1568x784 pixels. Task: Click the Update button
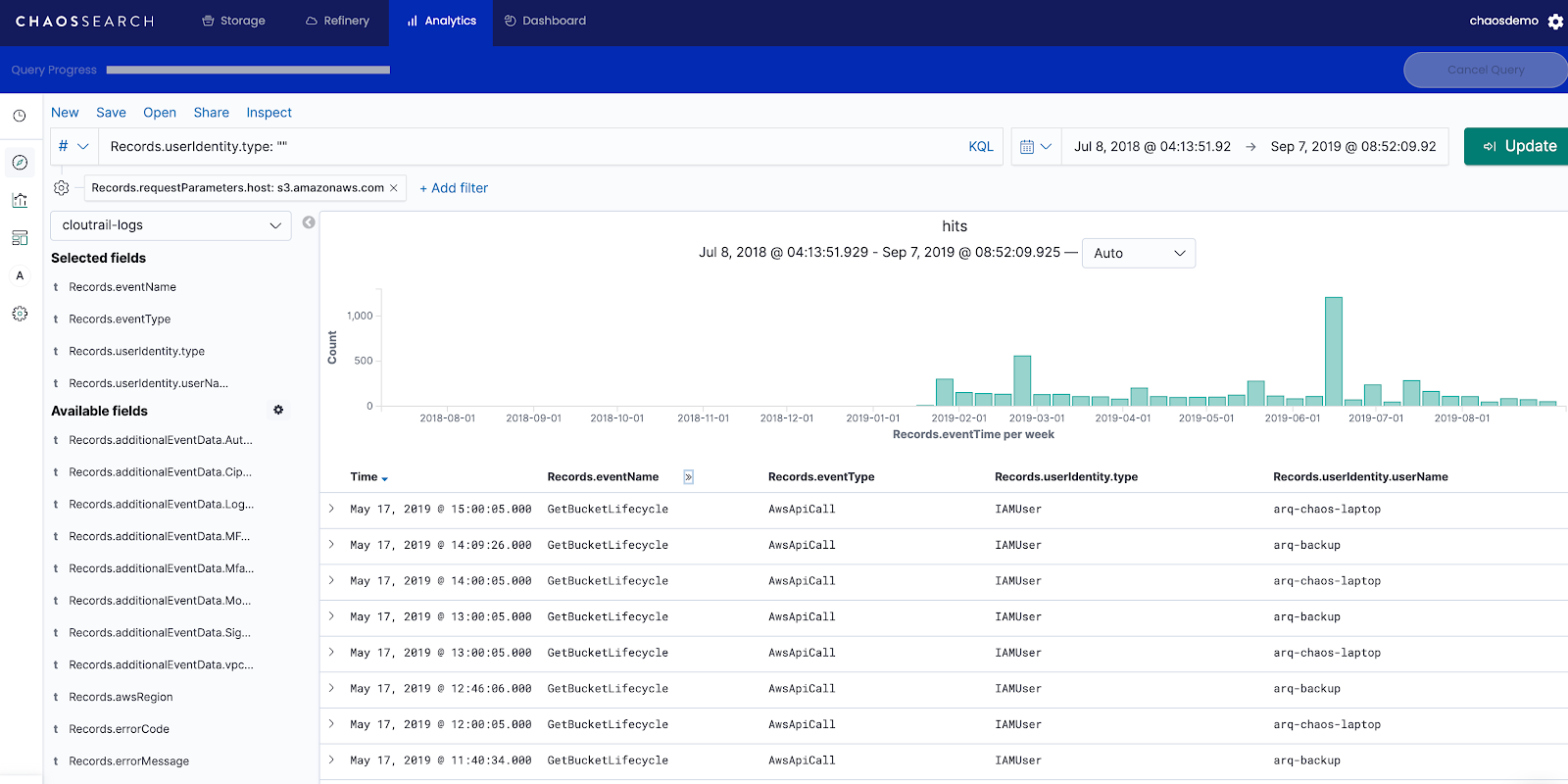tap(1517, 146)
